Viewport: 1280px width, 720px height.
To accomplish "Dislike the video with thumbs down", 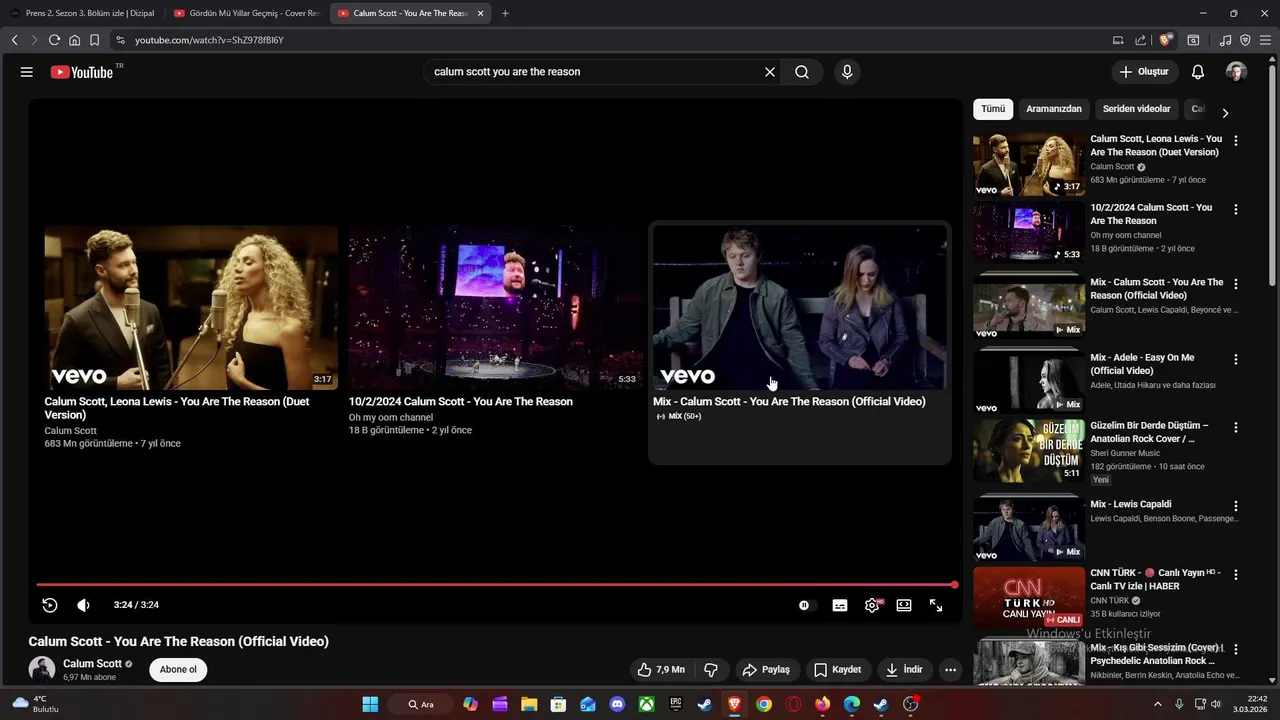I will 711,670.
